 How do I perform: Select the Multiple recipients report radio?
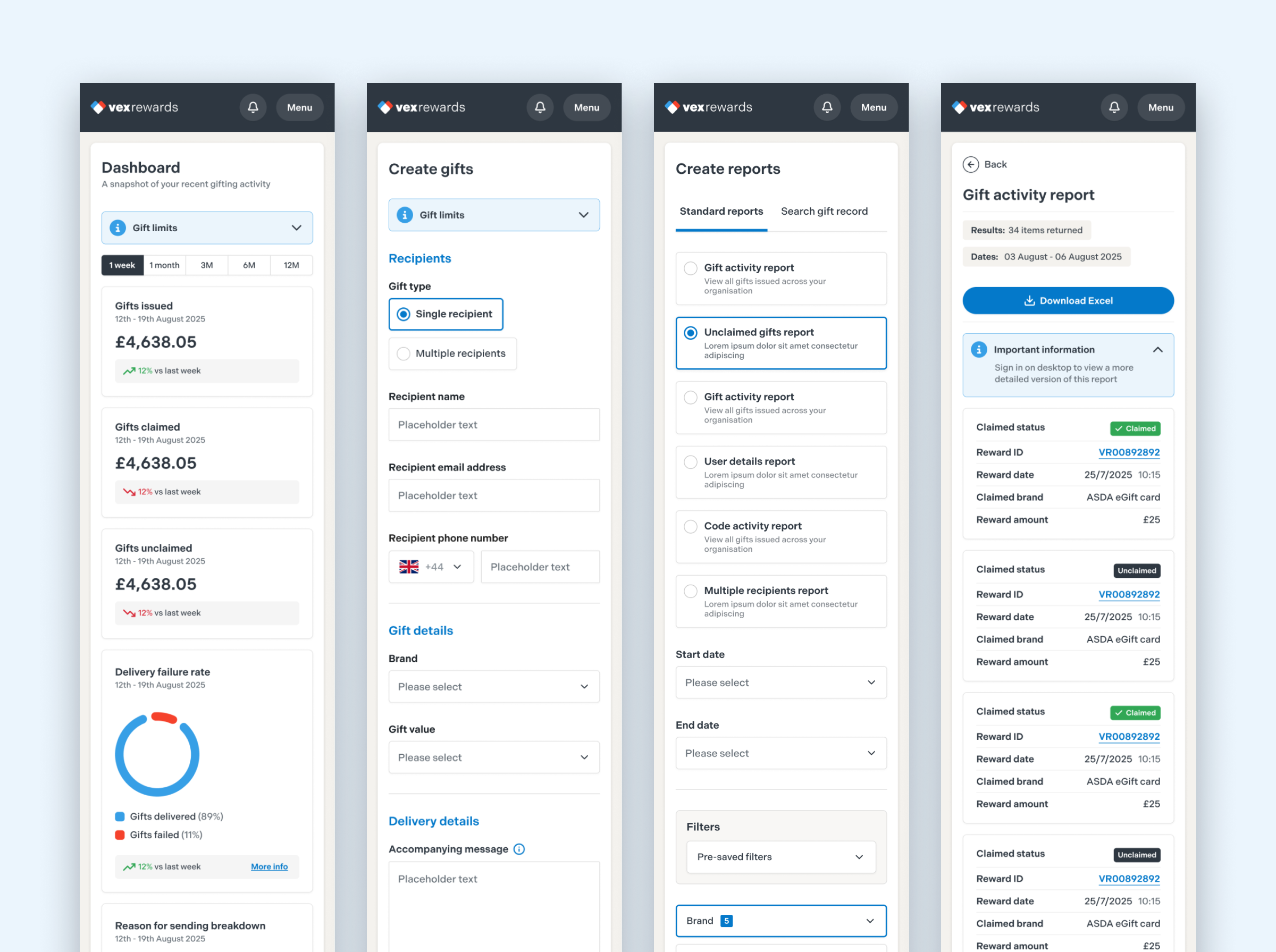[x=781, y=601]
